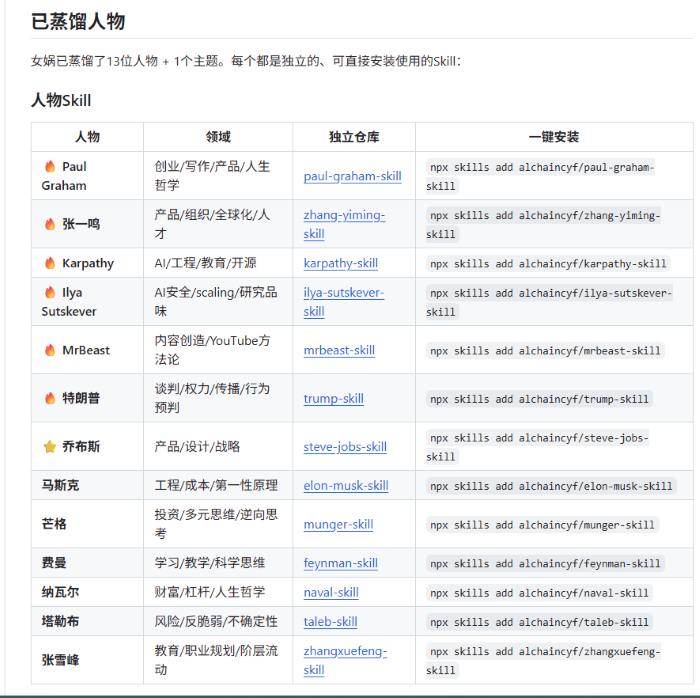
Task: Click the 风险/反脆弱/不确定性 domain cell
Action: click(x=216, y=621)
